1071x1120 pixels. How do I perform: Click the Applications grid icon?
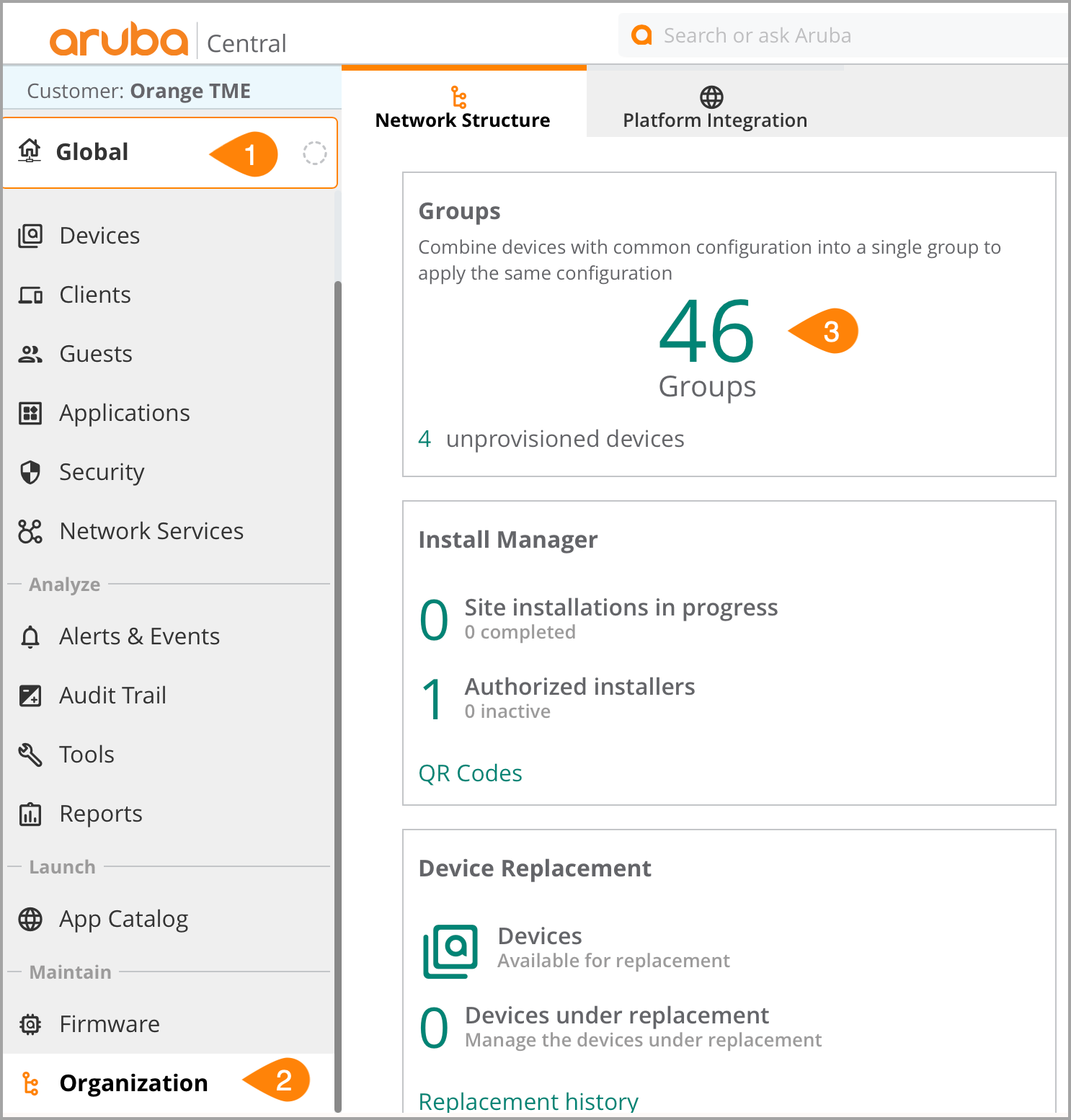30,413
